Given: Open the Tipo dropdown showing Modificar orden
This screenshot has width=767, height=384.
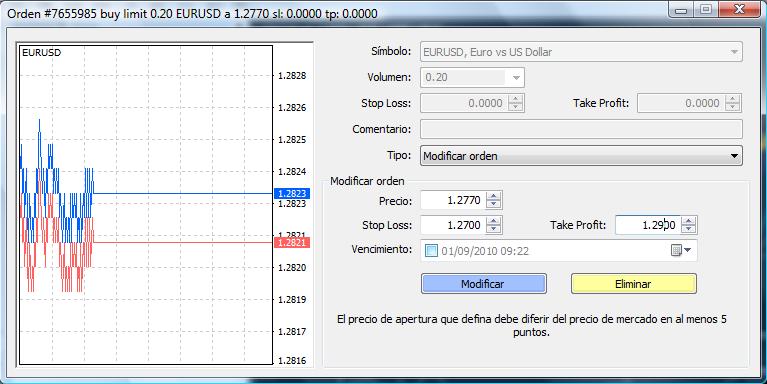Looking at the screenshot, I should [581, 156].
